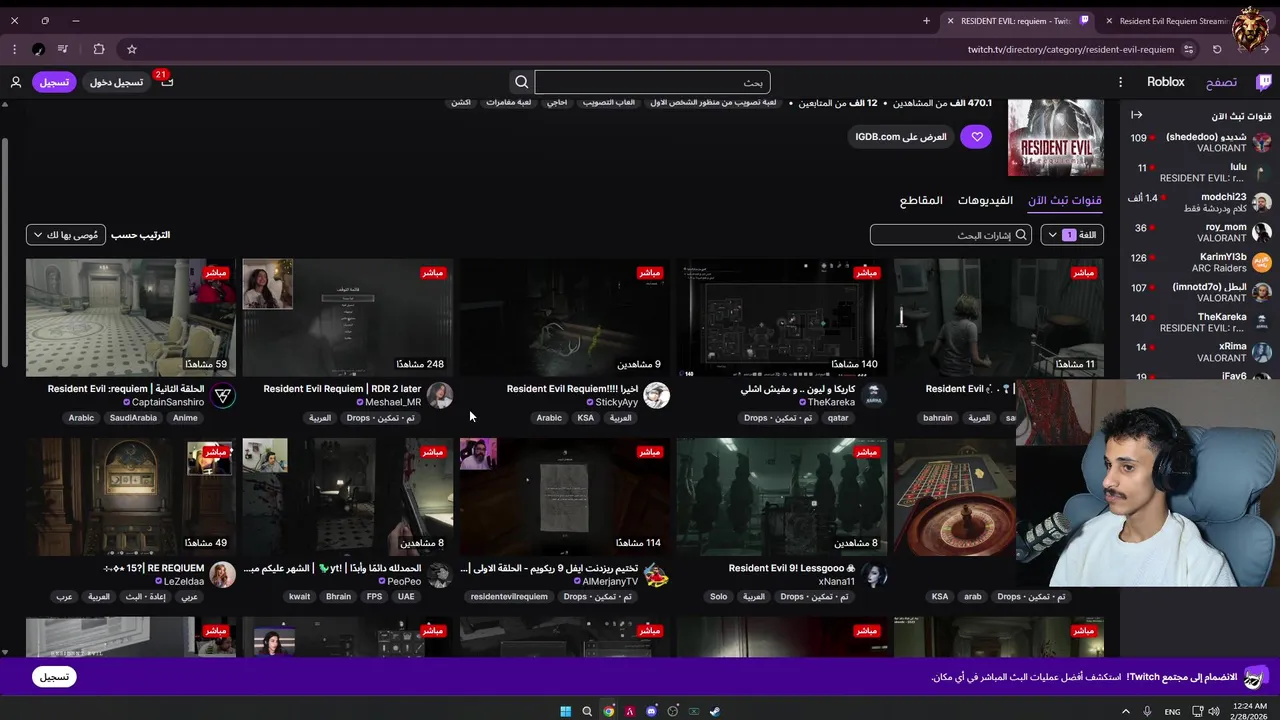Click the Twitch logo home icon
The height and width of the screenshot is (720, 1280).
tap(1264, 82)
